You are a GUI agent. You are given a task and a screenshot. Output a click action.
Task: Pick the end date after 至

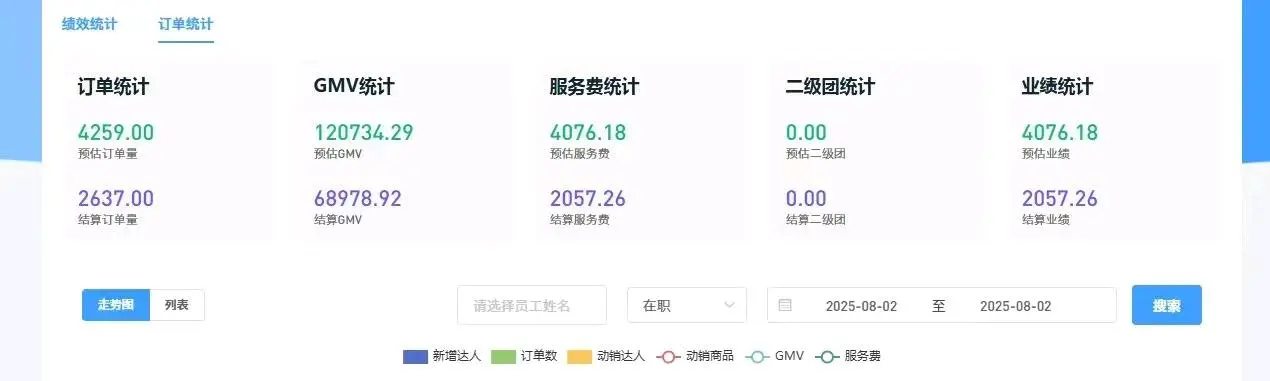[x=1015, y=306]
